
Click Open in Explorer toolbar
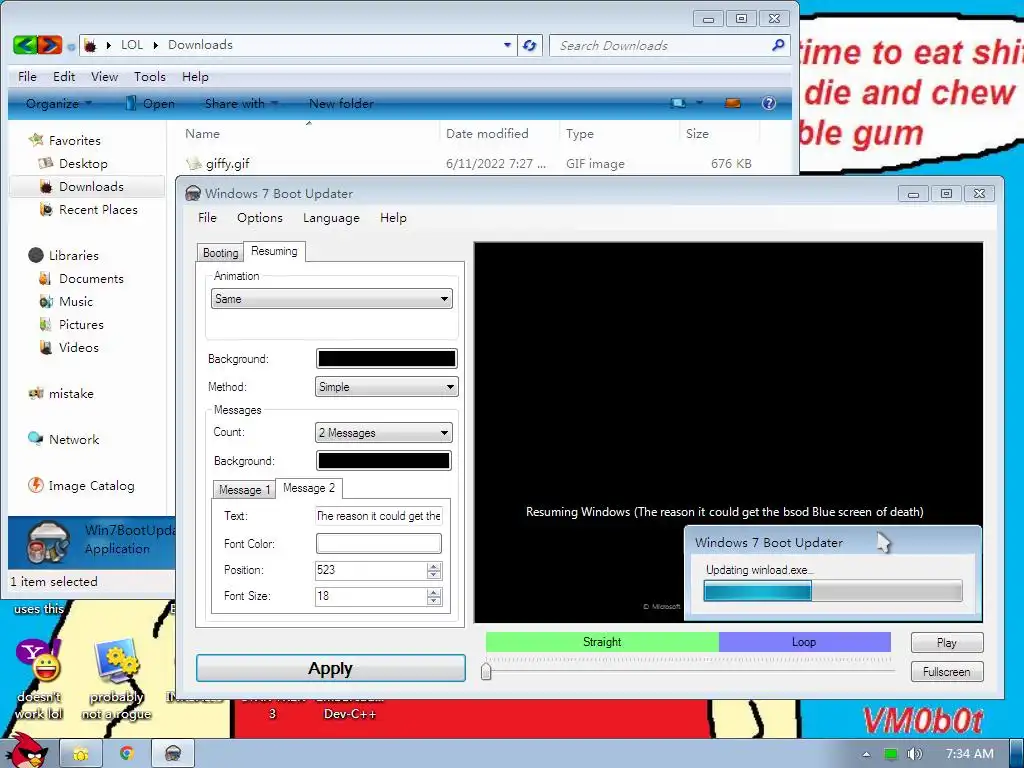pos(150,103)
